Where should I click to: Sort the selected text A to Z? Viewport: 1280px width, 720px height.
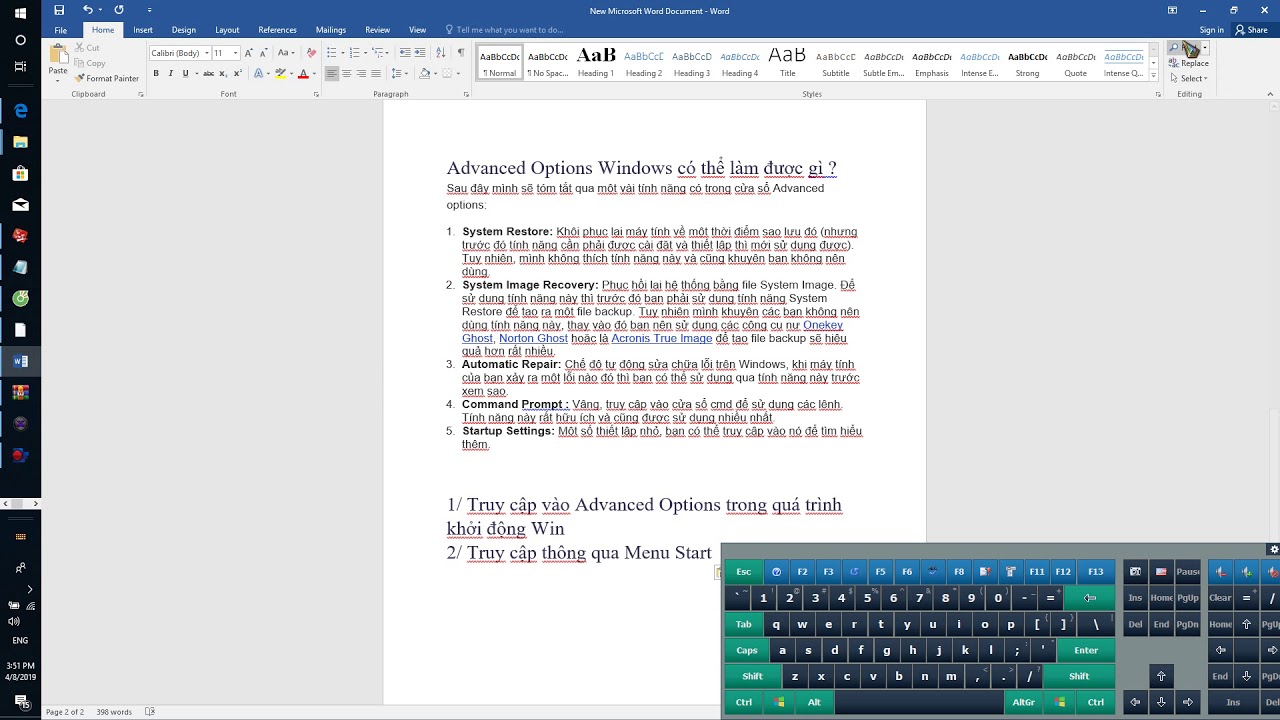(441, 52)
